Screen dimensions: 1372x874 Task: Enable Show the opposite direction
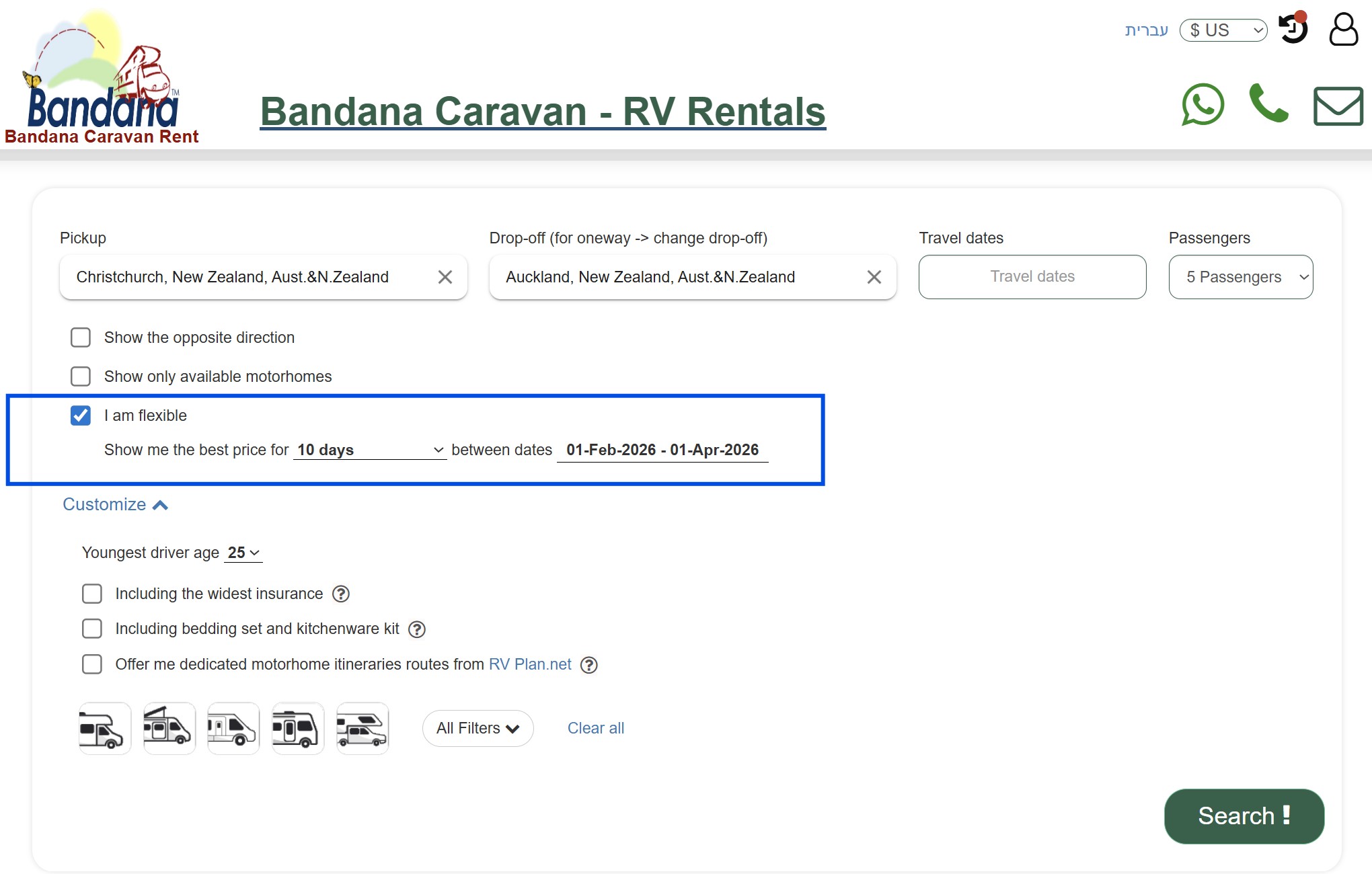[x=81, y=337]
